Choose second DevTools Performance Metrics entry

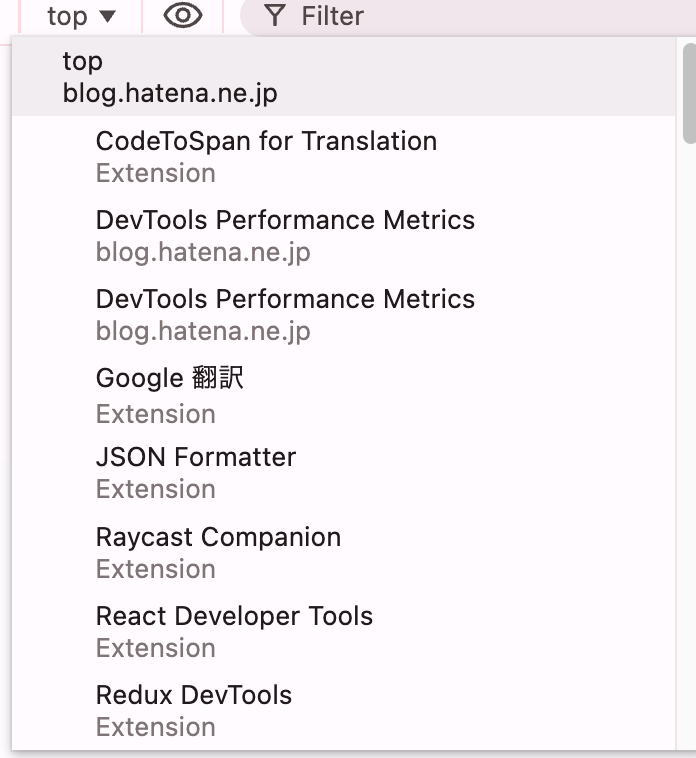[x=344, y=314]
